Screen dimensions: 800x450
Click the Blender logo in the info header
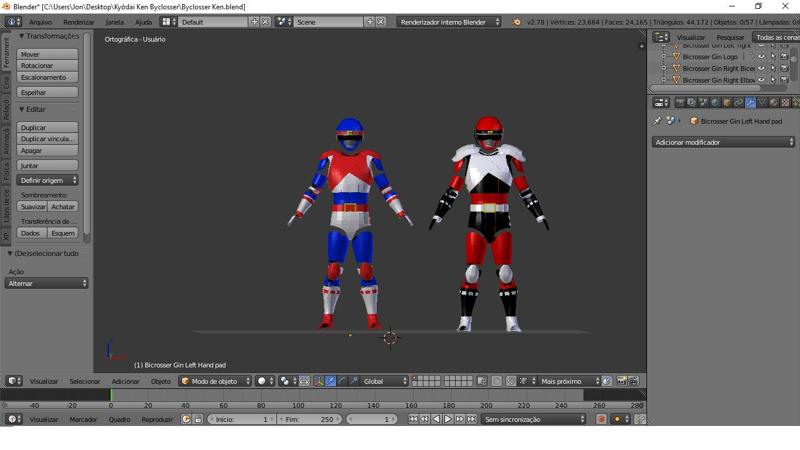coord(517,21)
